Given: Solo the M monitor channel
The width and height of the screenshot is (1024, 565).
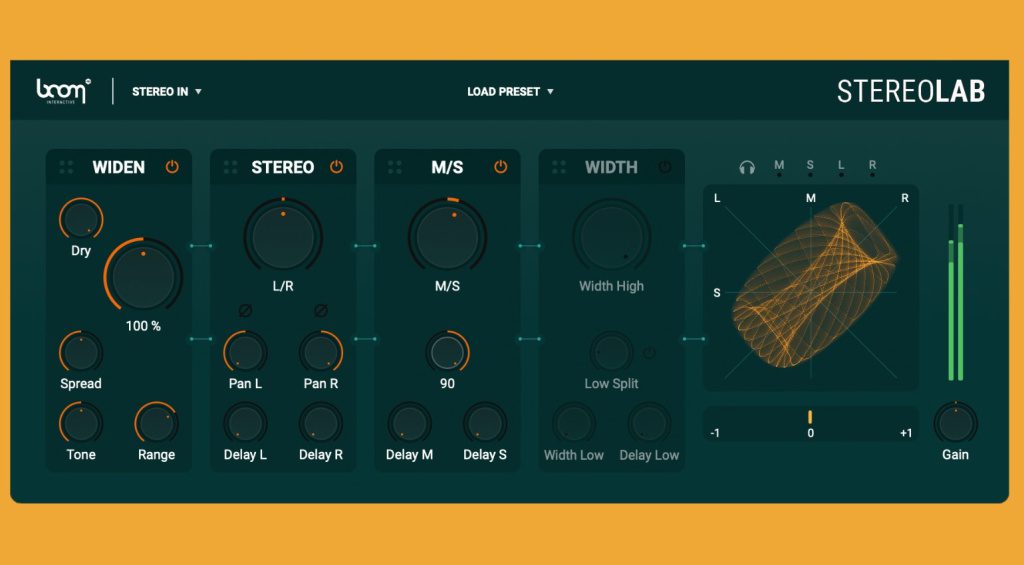Looking at the screenshot, I should tap(779, 167).
